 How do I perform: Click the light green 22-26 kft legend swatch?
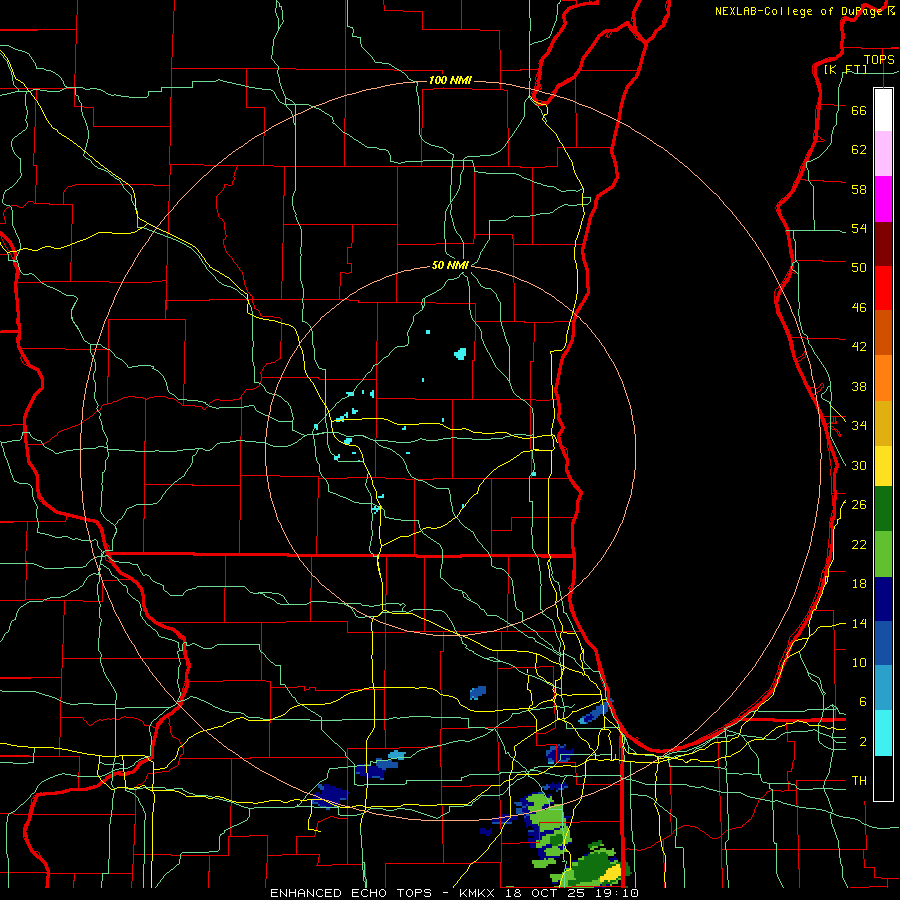(x=883, y=554)
